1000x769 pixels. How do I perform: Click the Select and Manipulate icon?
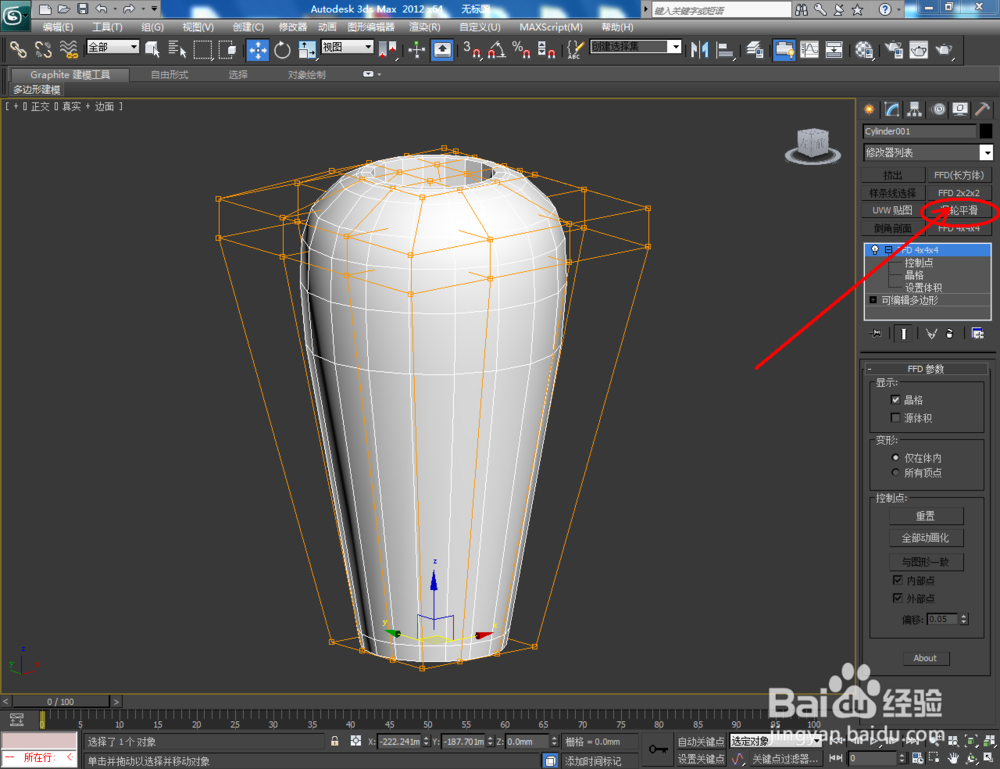point(416,49)
